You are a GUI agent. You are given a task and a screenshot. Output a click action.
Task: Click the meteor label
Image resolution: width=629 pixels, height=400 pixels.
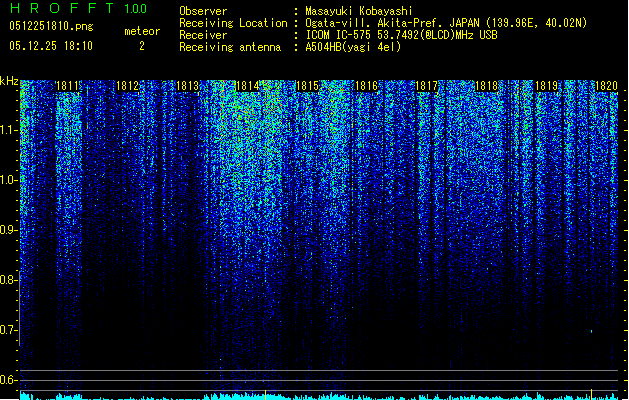pyautogui.click(x=142, y=31)
